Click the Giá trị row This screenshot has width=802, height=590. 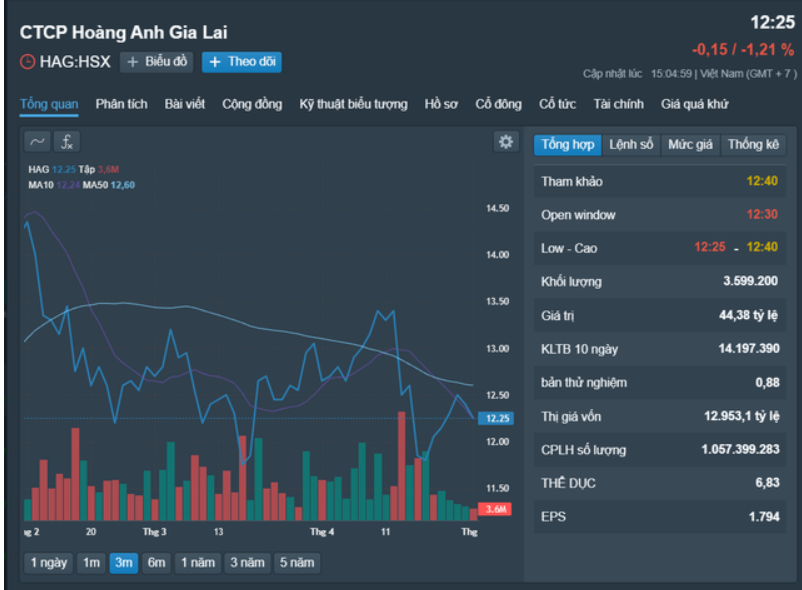pos(660,315)
